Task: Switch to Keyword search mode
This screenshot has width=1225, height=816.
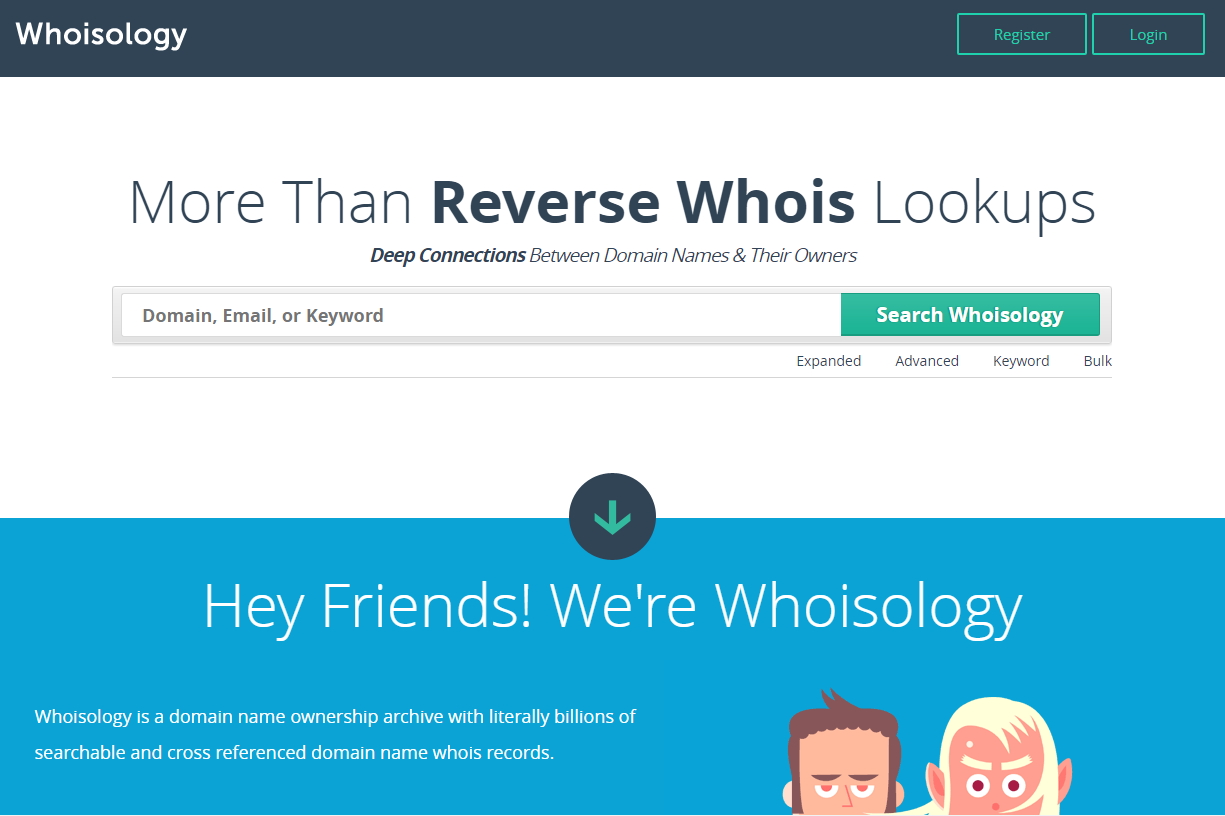Action: point(1021,361)
